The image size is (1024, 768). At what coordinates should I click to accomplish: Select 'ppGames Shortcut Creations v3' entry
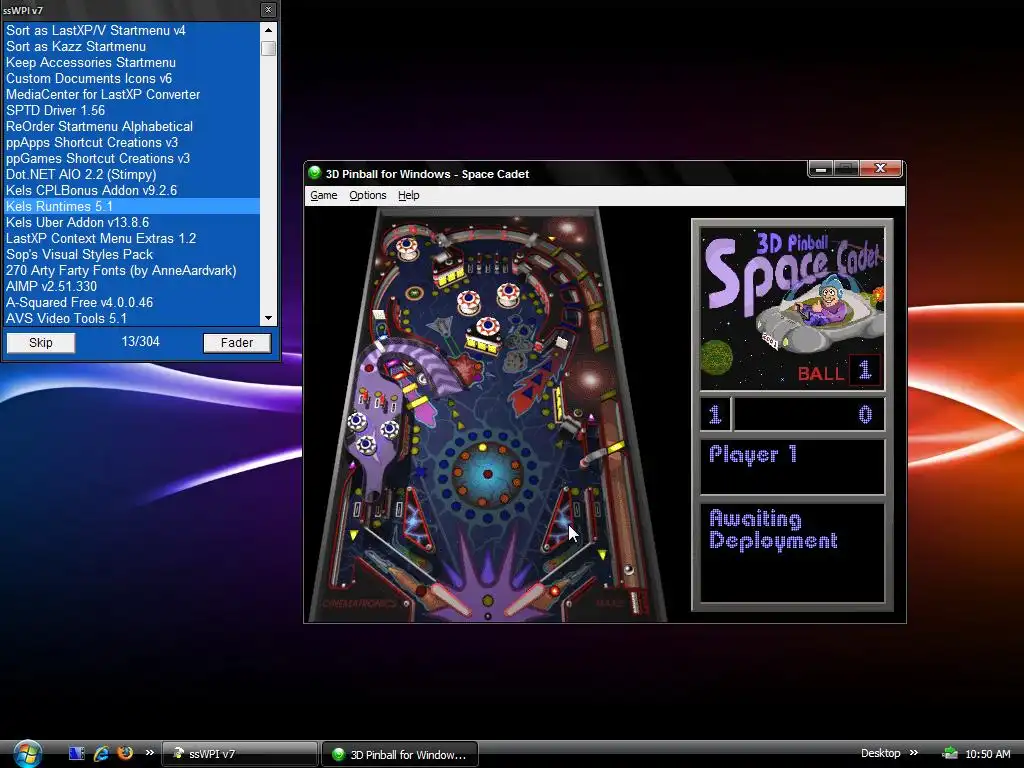(x=132, y=158)
